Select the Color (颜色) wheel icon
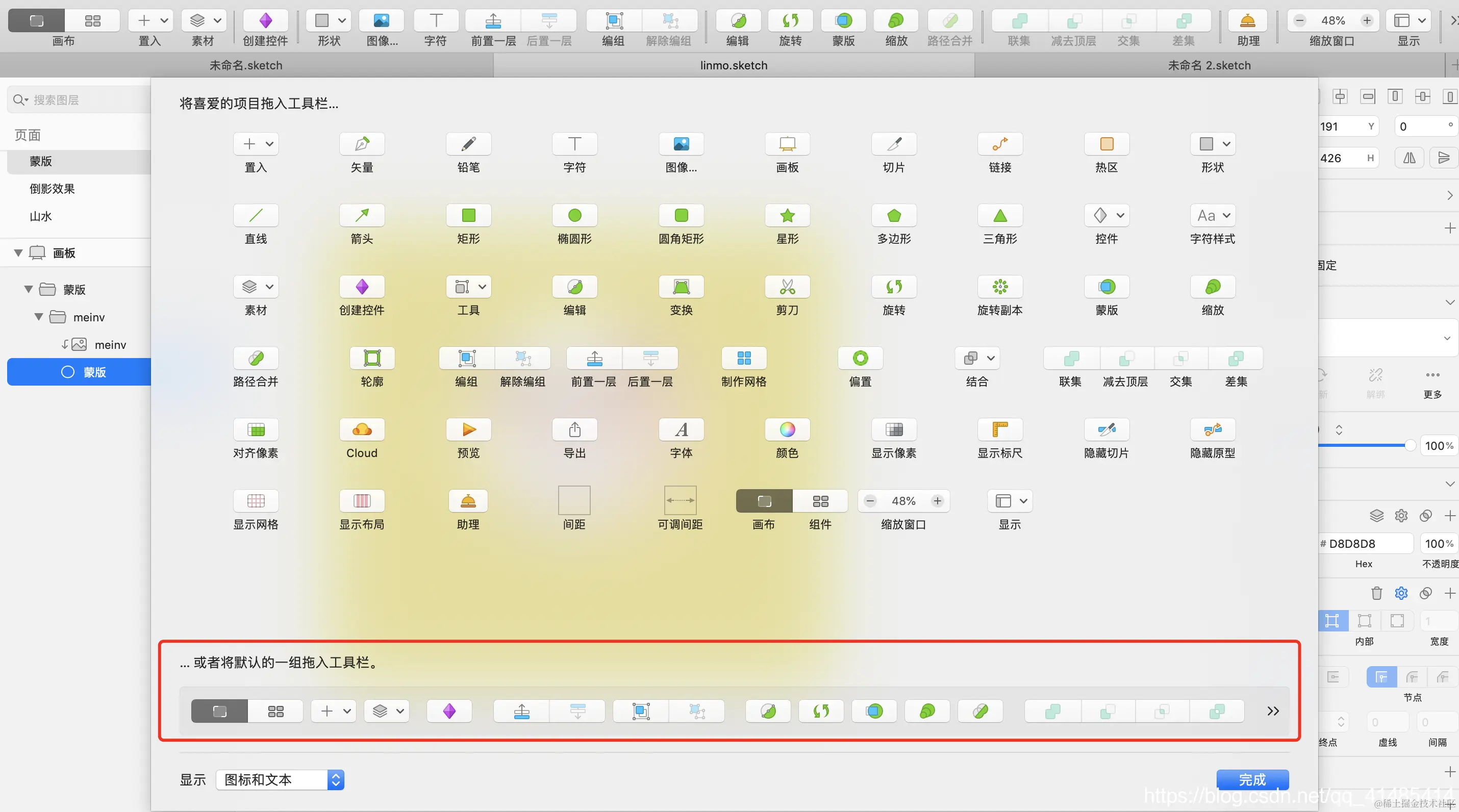1459x812 pixels. 787,429
